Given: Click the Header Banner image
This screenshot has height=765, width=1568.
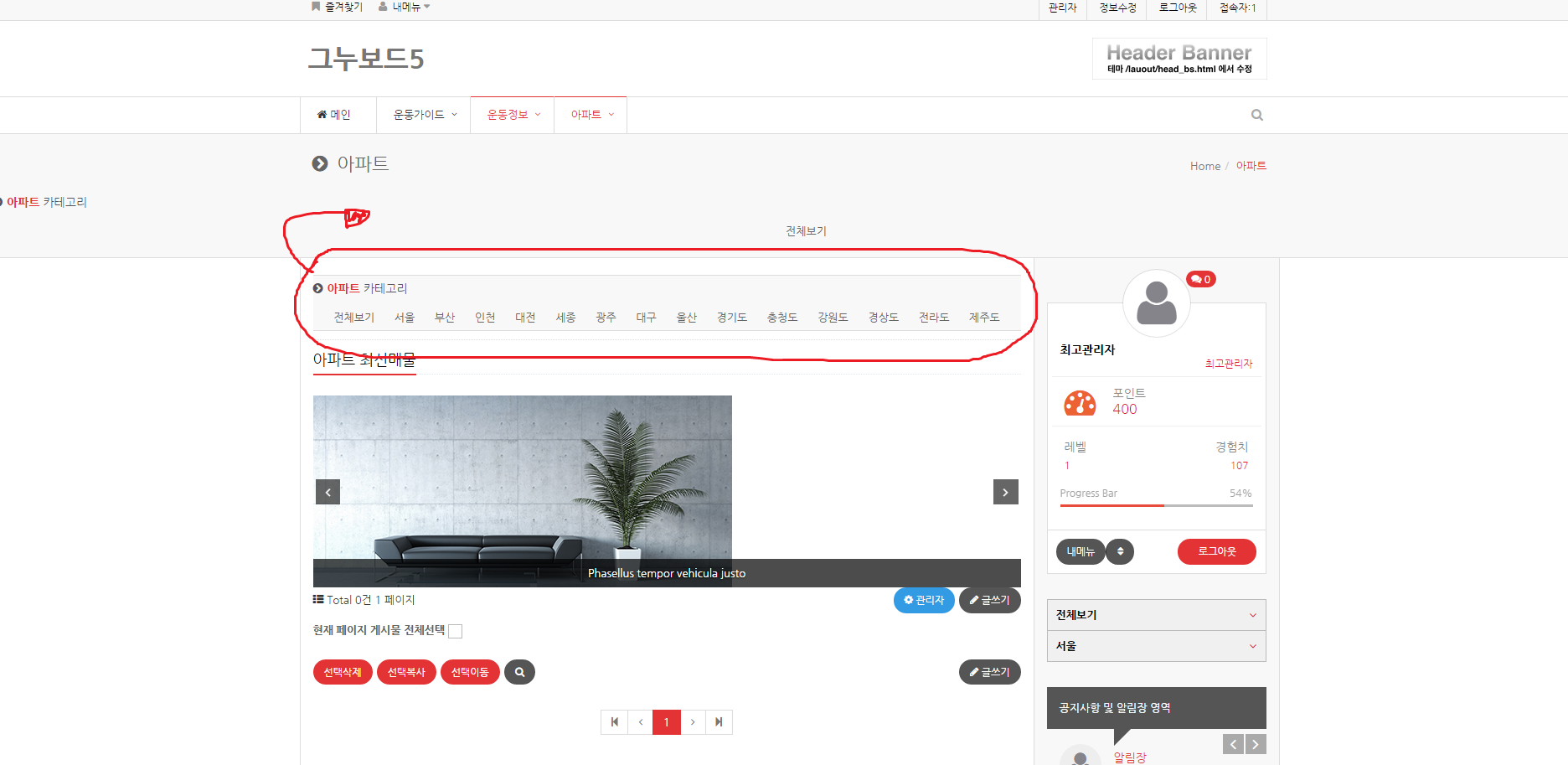Looking at the screenshot, I should click(1179, 59).
